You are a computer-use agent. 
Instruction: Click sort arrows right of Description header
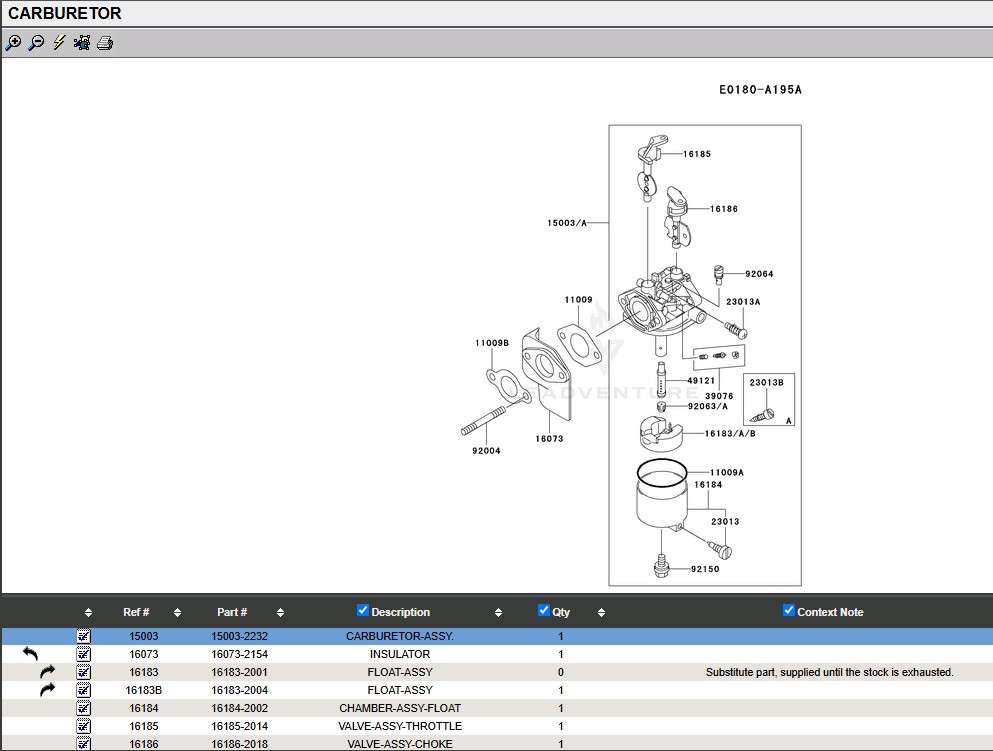click(498, 612)
